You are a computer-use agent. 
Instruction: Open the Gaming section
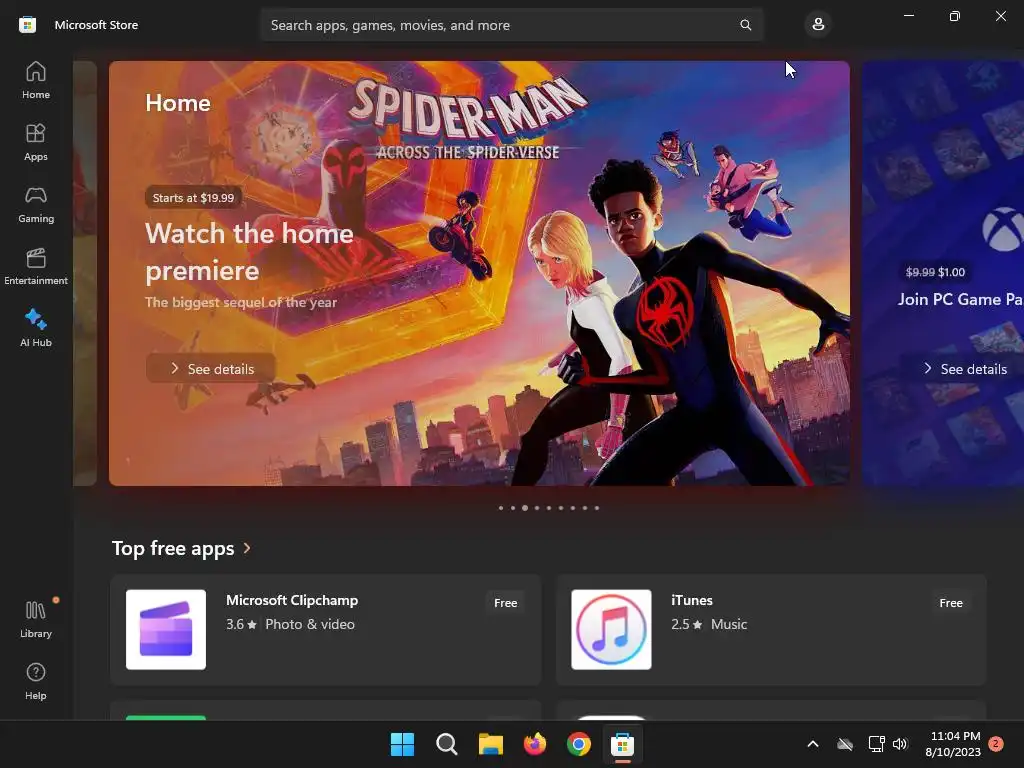[36, 204]
